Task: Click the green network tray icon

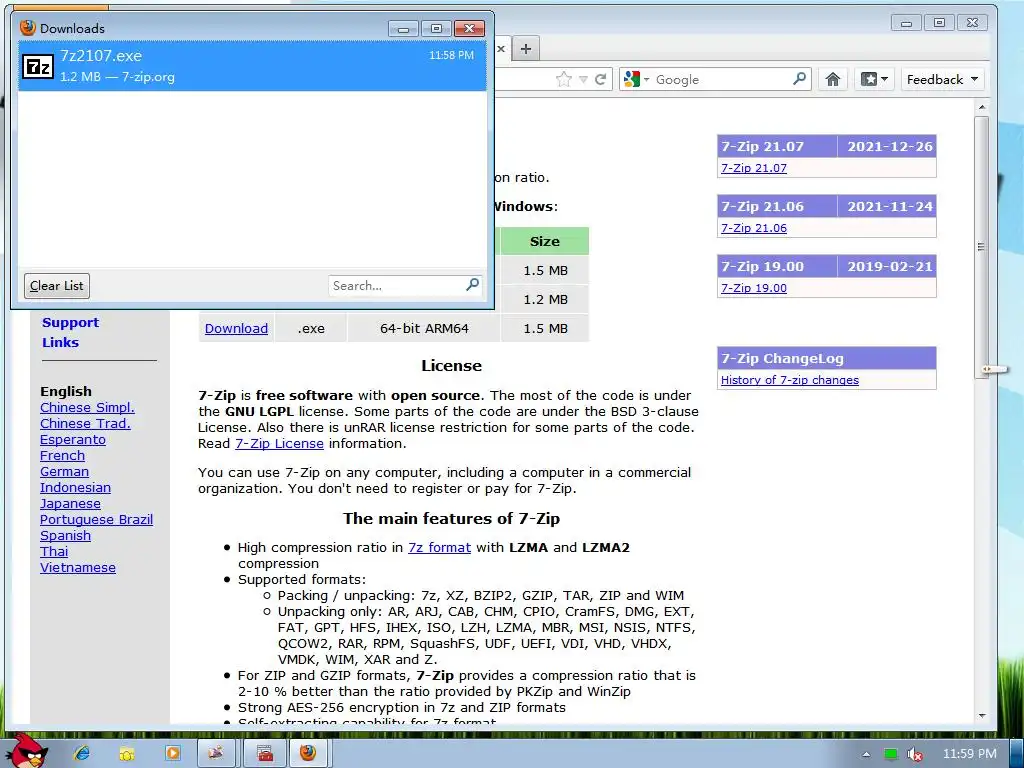Action: [x=891, y=754]
